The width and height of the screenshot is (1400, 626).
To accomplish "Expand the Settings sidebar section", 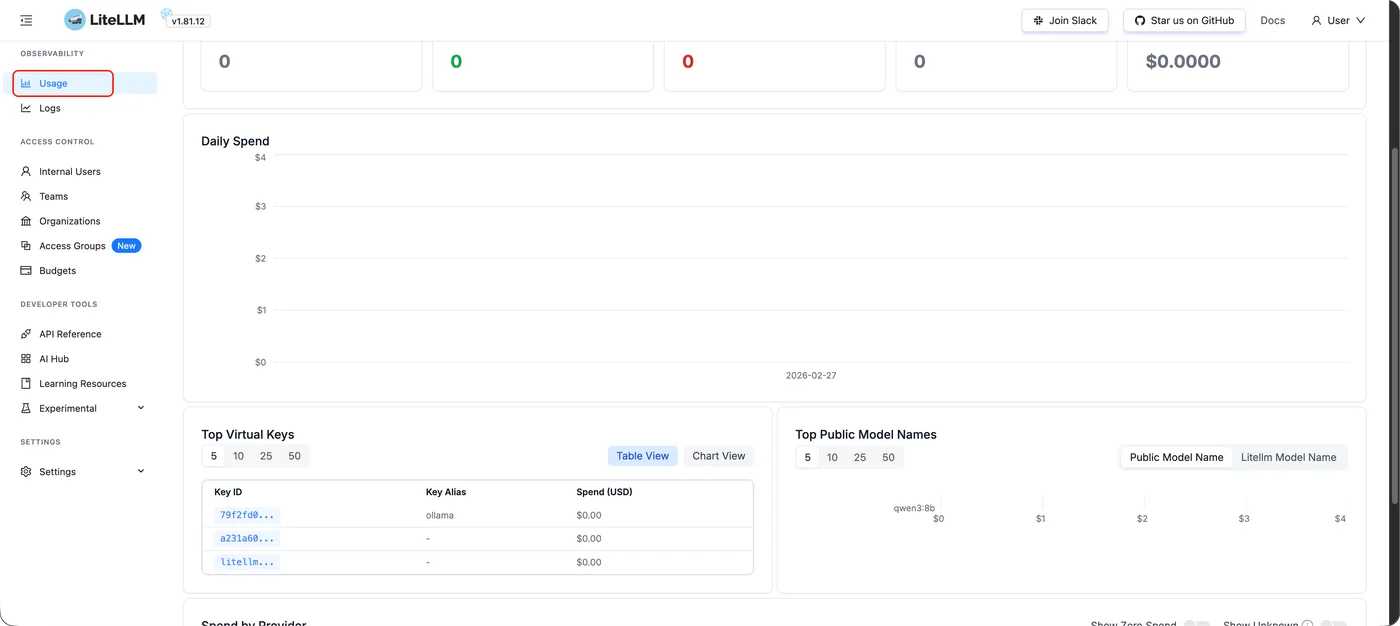I will [x=140, y=471].
